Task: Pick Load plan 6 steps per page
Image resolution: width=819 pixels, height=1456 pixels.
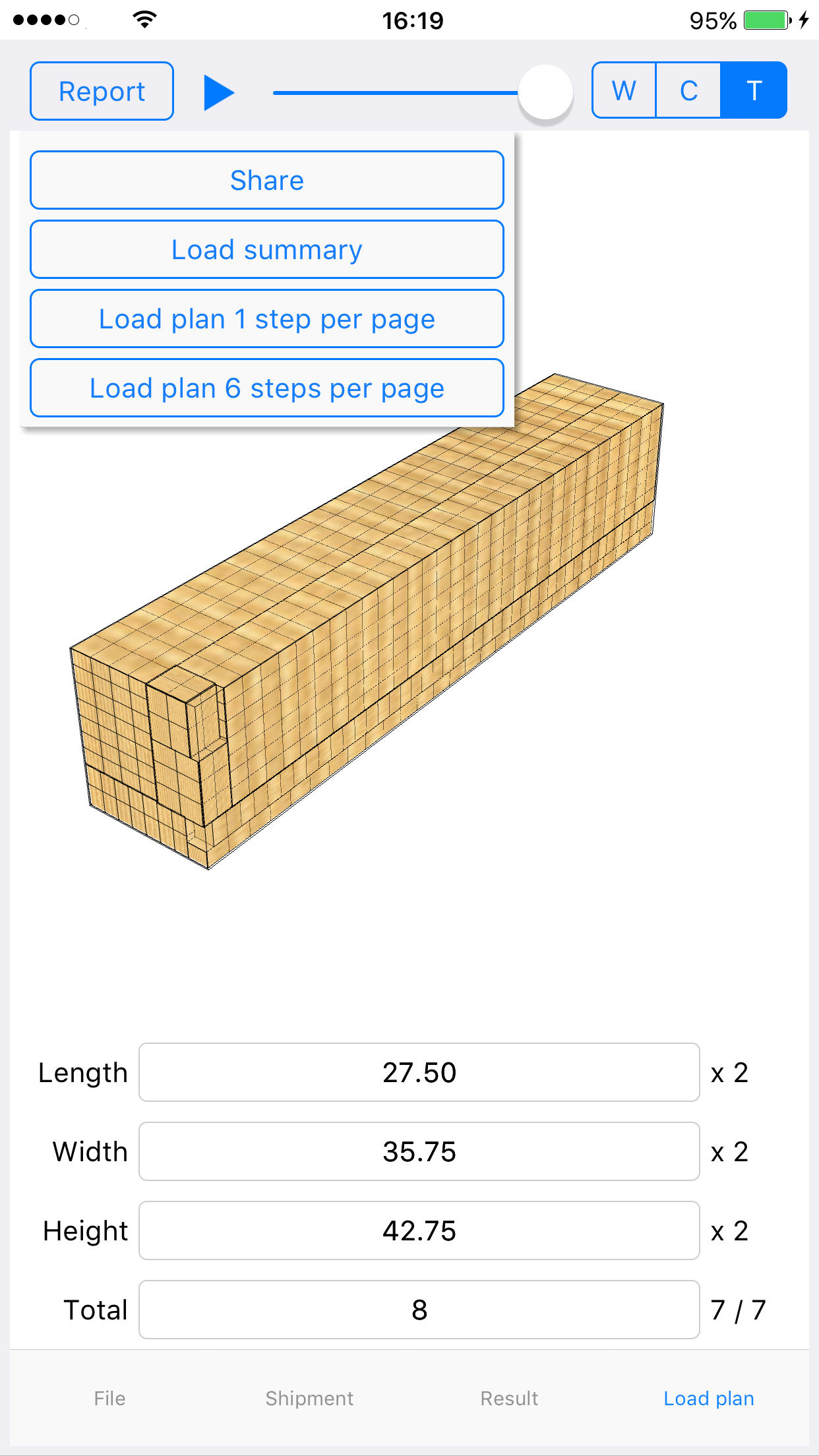Action: coord(267,388)
